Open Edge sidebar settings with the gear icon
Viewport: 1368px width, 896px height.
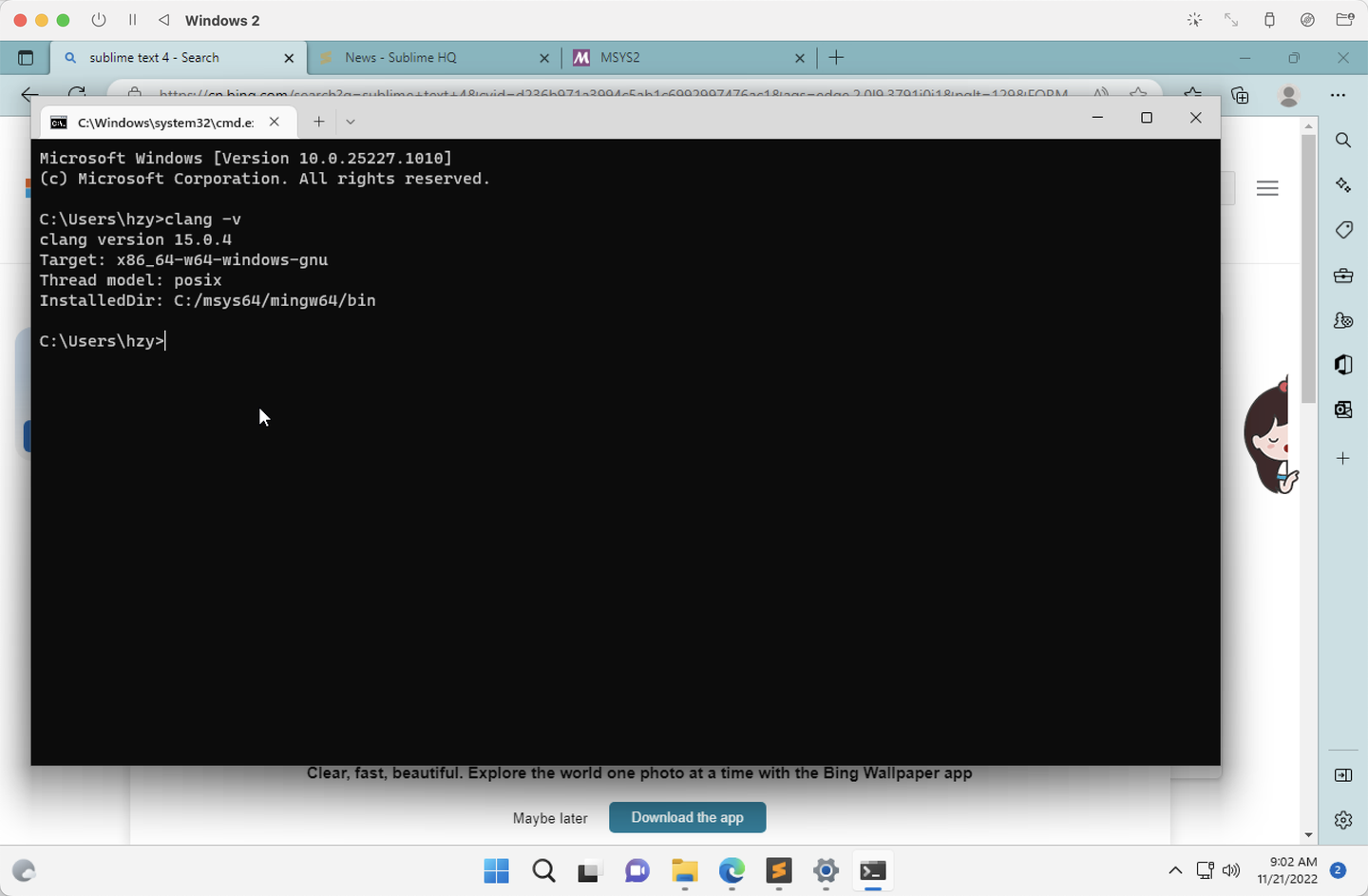click(x=1342, y=819)
